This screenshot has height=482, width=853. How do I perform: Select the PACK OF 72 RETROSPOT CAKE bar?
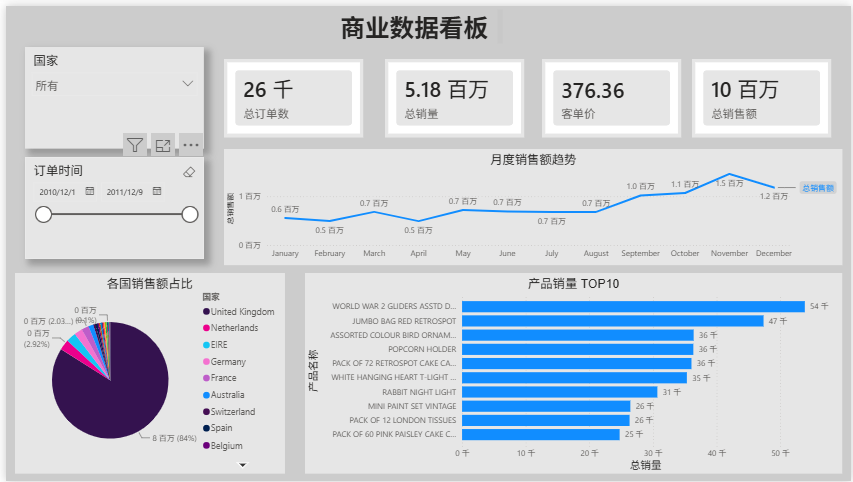577,363
